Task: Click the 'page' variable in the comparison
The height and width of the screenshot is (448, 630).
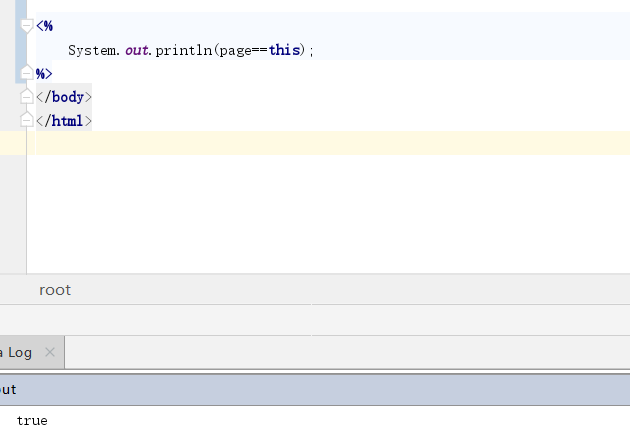Action: tap(235, 51)
